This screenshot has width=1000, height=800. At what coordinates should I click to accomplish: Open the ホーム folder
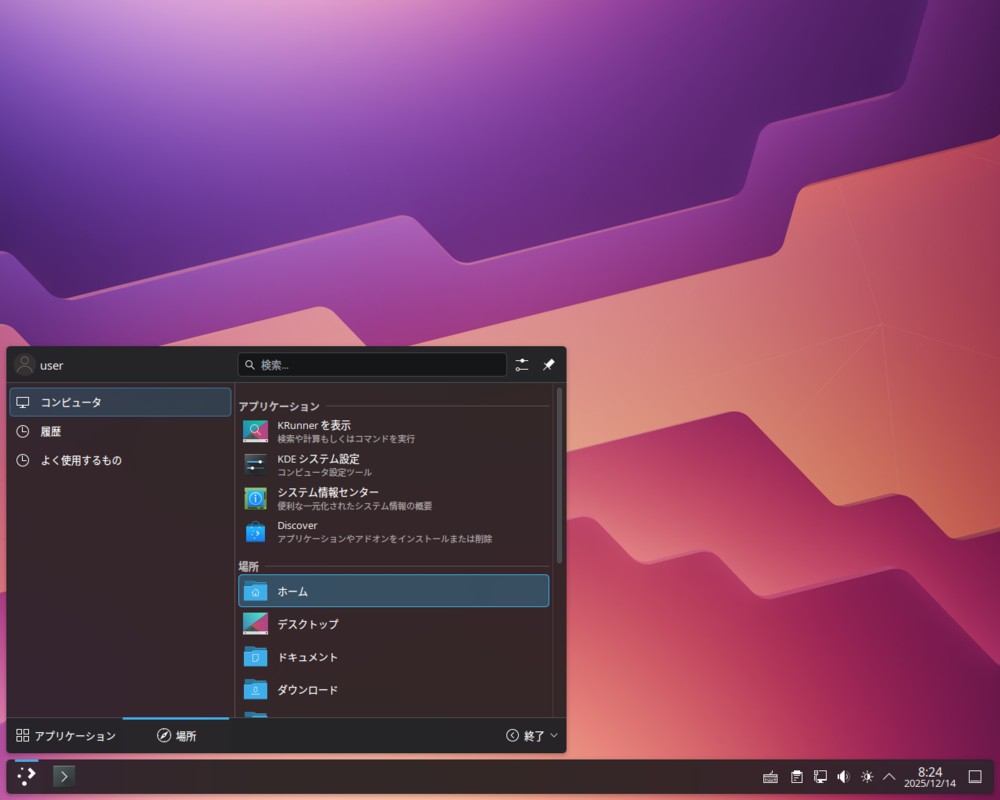392,591
